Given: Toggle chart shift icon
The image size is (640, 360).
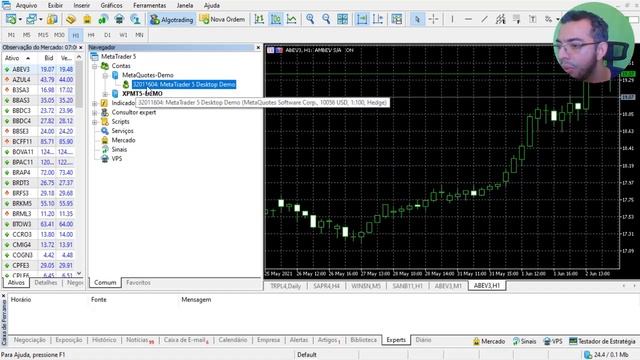Looking at the screenshot, I should click(x=378, y=19).
